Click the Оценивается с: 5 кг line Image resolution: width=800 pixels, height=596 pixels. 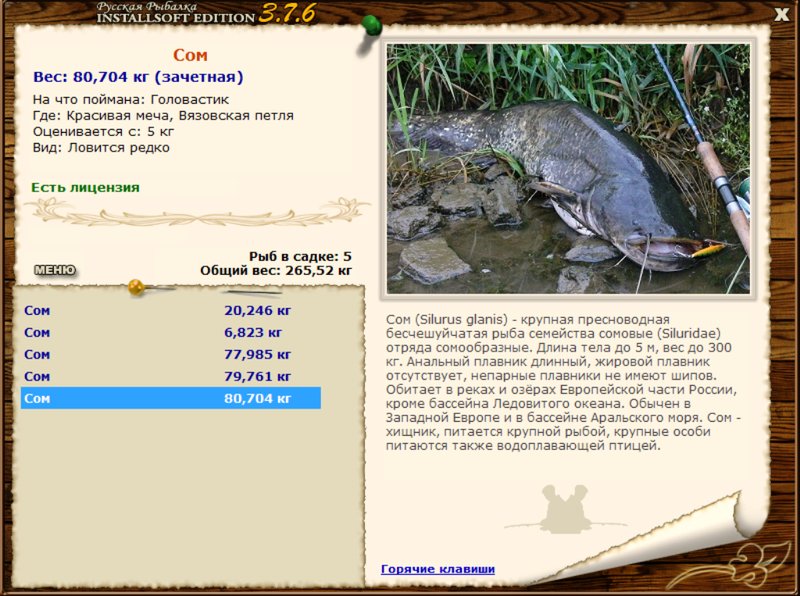pyautogui.click(x=104, y=132)
